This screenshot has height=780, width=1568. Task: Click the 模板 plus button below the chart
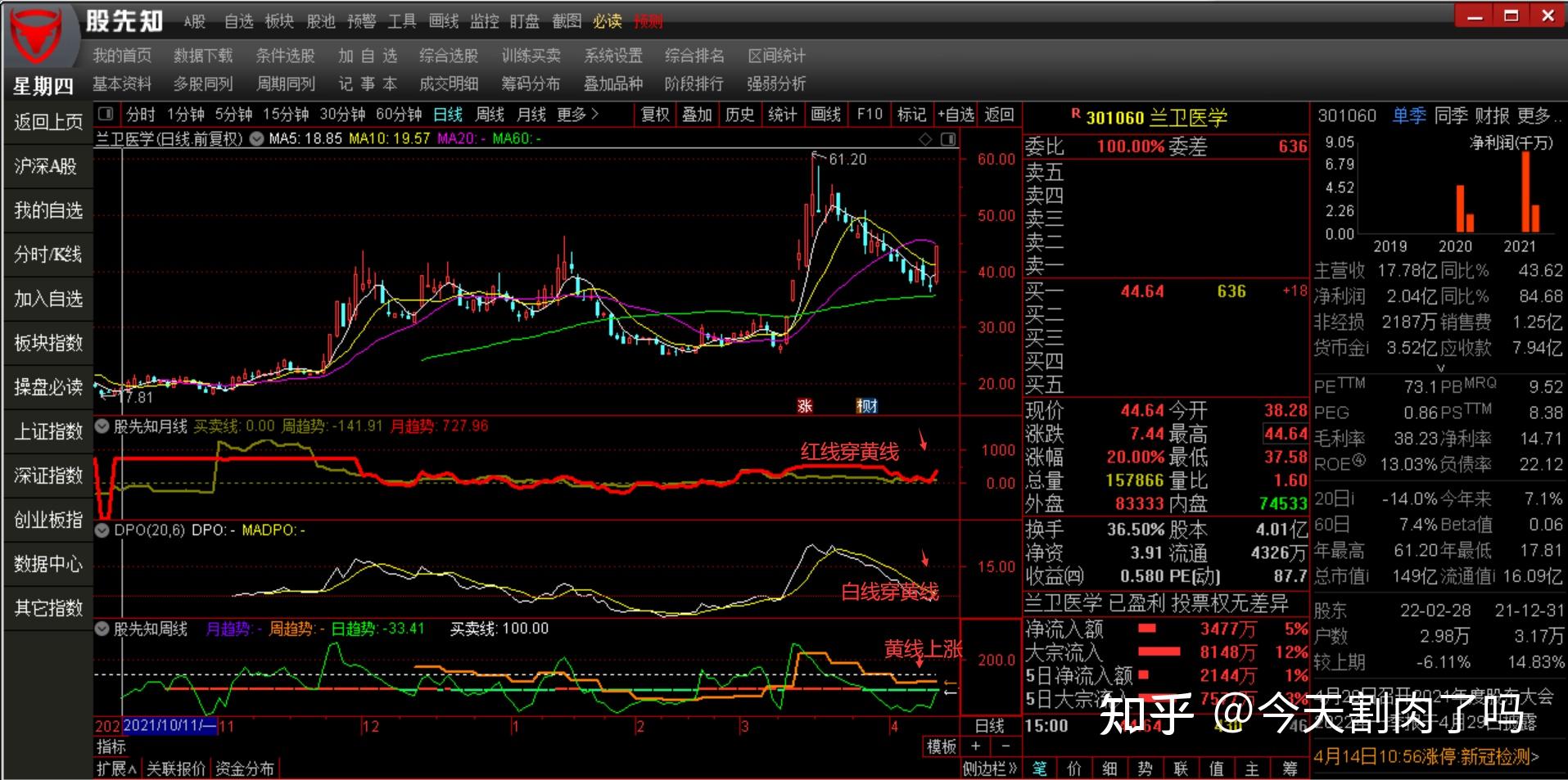(974, 746)
